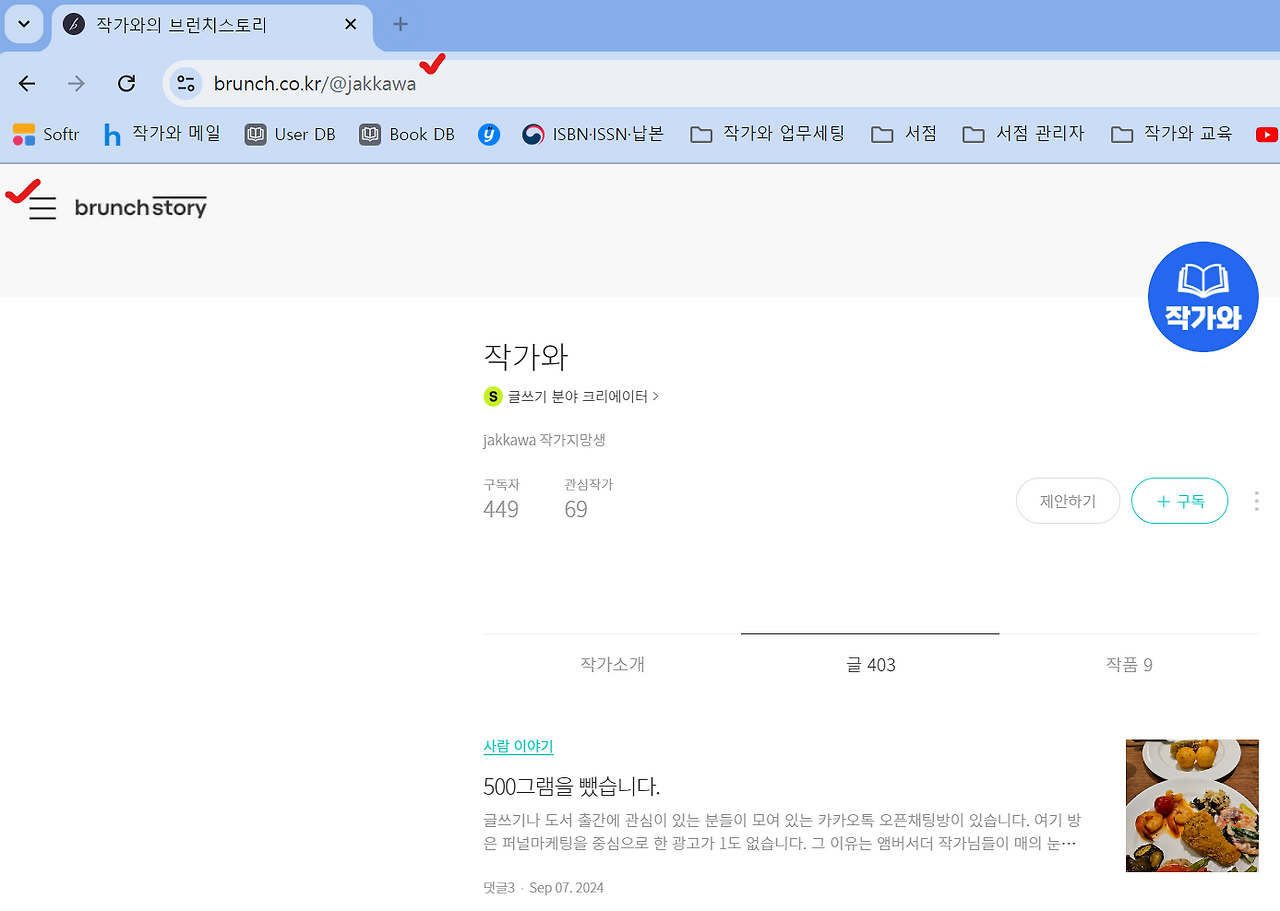
Task: Open the Softr bookmark
Action: point(45,133)
